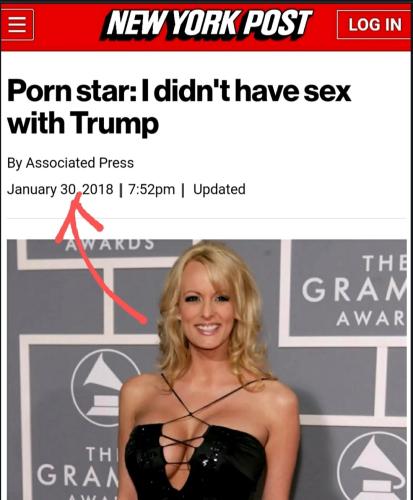Click the New York Post logo

tap(207, 24)
